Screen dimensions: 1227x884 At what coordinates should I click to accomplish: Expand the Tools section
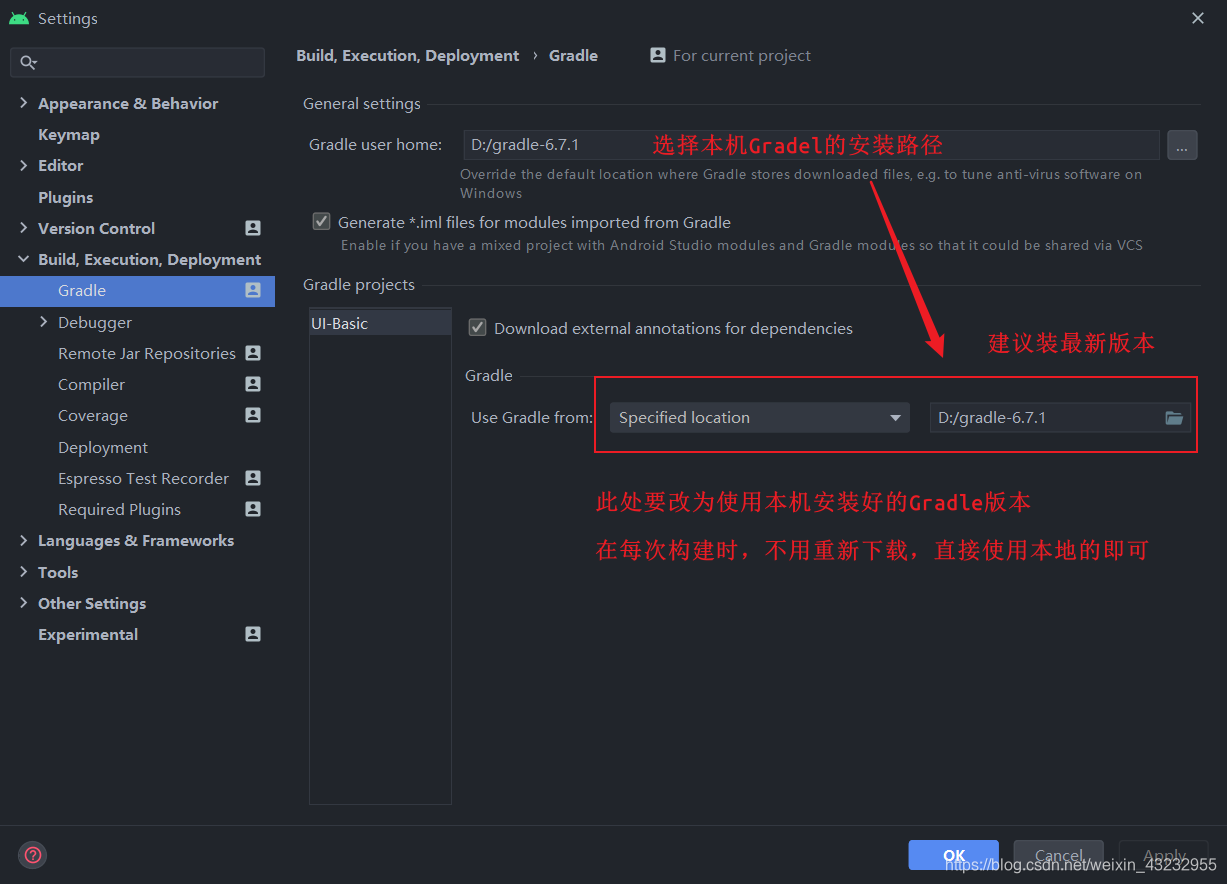tap(24, 572)
